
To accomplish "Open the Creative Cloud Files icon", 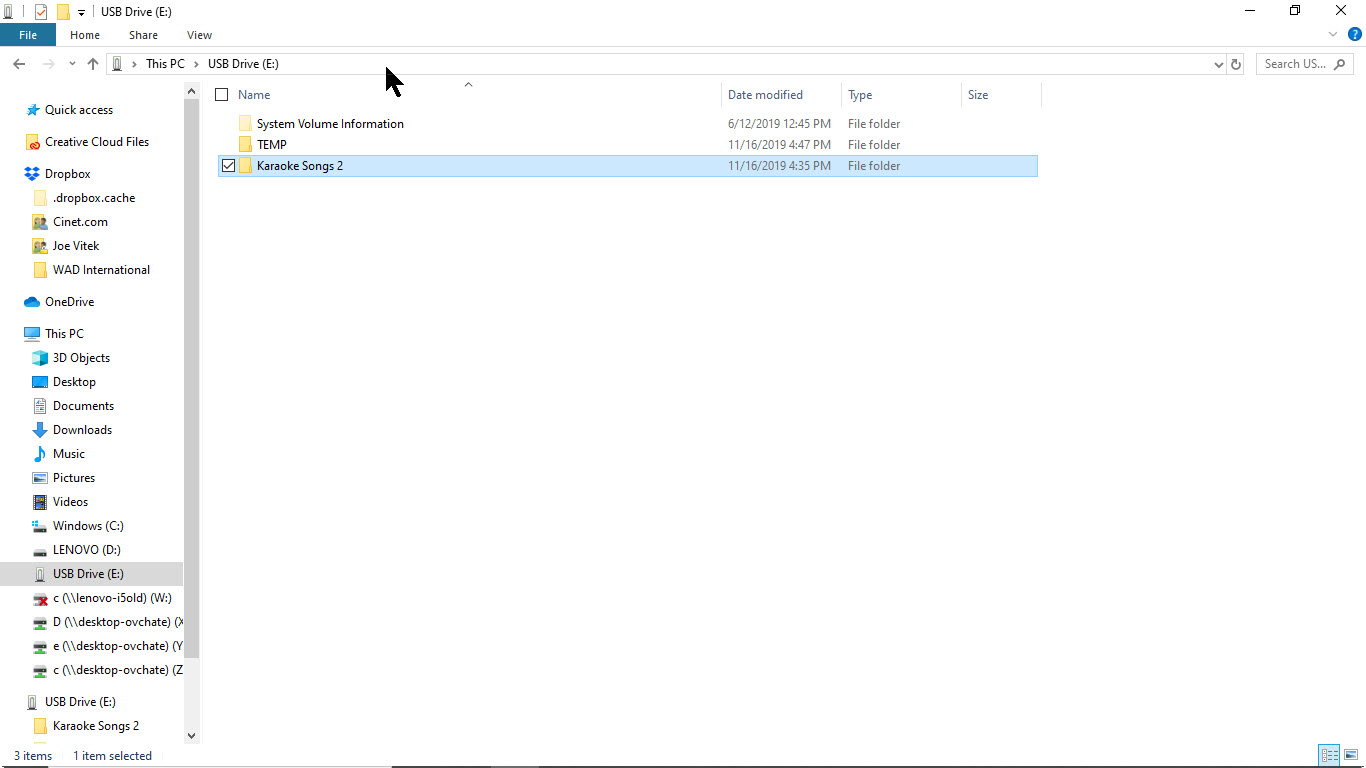I will click(33, 142).
